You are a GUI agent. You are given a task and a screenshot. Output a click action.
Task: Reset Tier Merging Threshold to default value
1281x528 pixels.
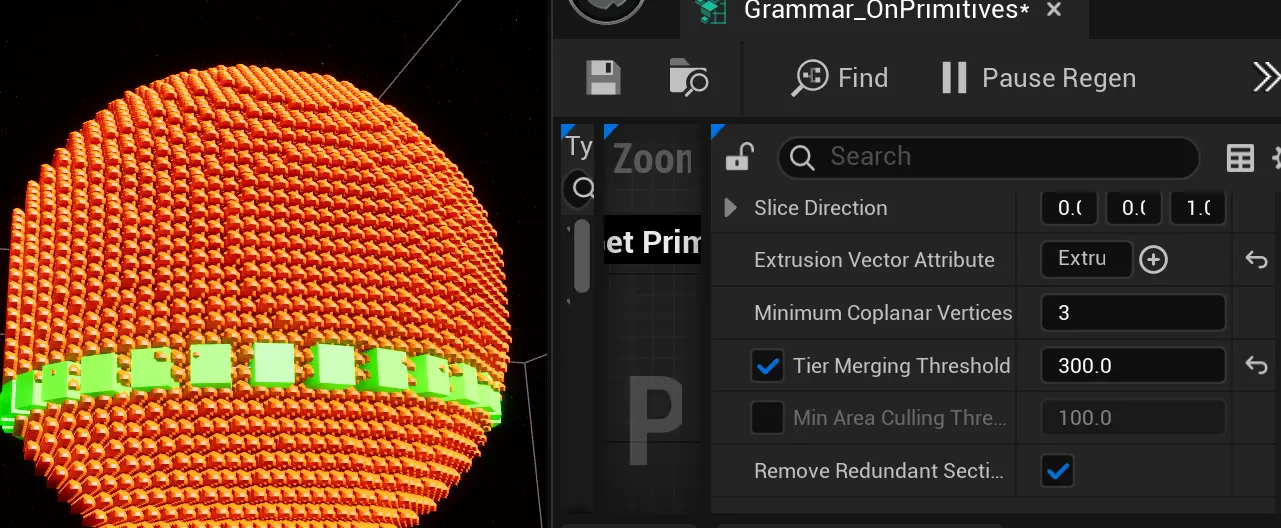1256,366
